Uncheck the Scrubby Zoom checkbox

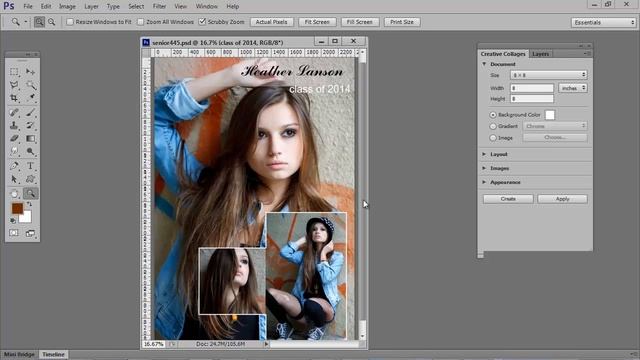[202, 22]
